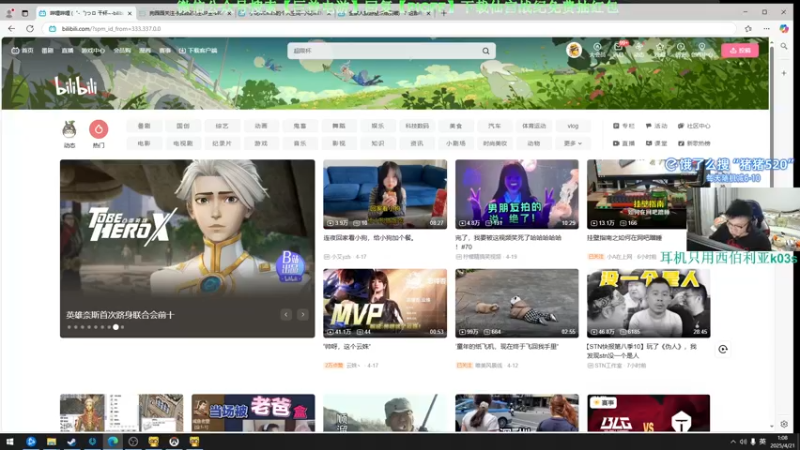Open the 直播 live link beside categories
This screenshot has height=450, width=800.
pos(624,143)
